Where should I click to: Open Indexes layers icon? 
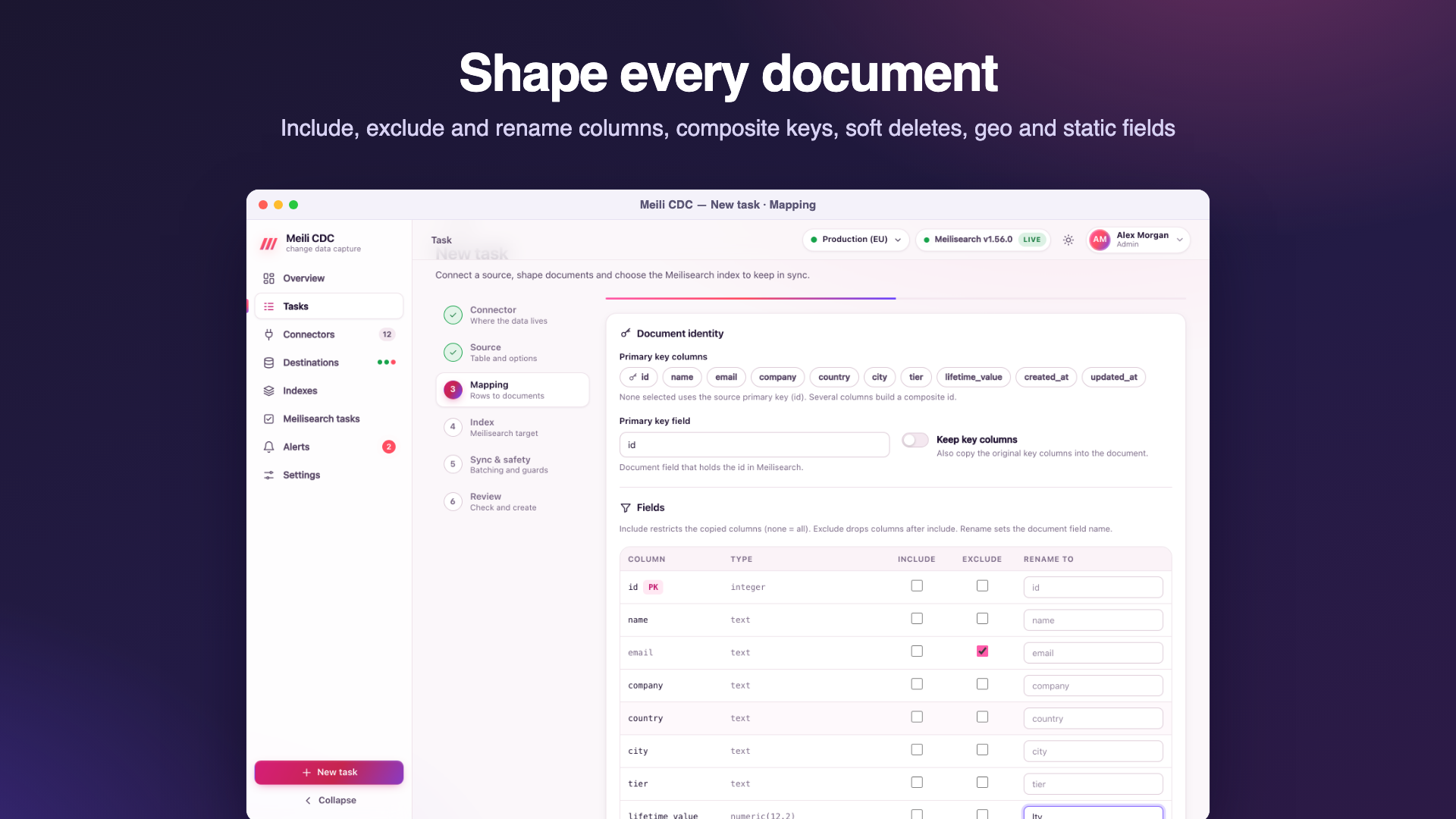(x=268, y=391)
